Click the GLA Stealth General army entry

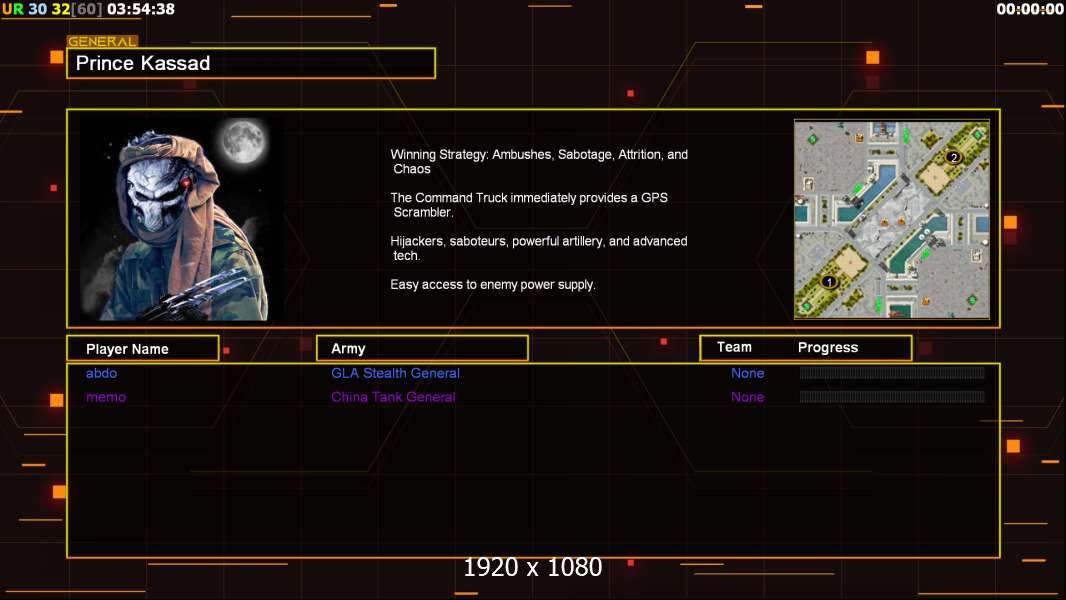click(x=395, y=373)
